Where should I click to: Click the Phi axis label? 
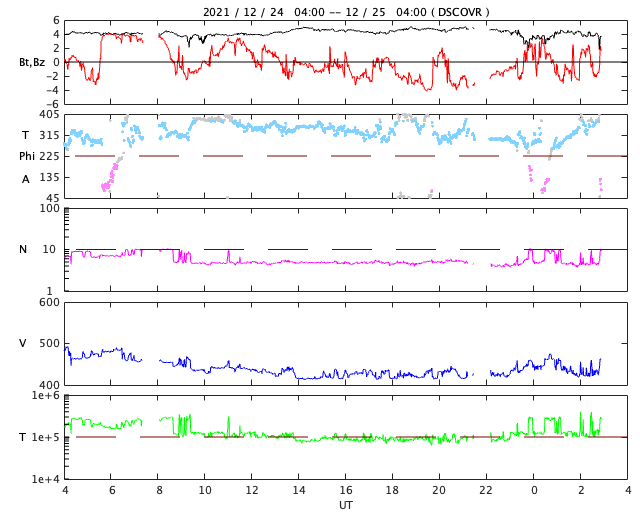(x=27, y=156)
